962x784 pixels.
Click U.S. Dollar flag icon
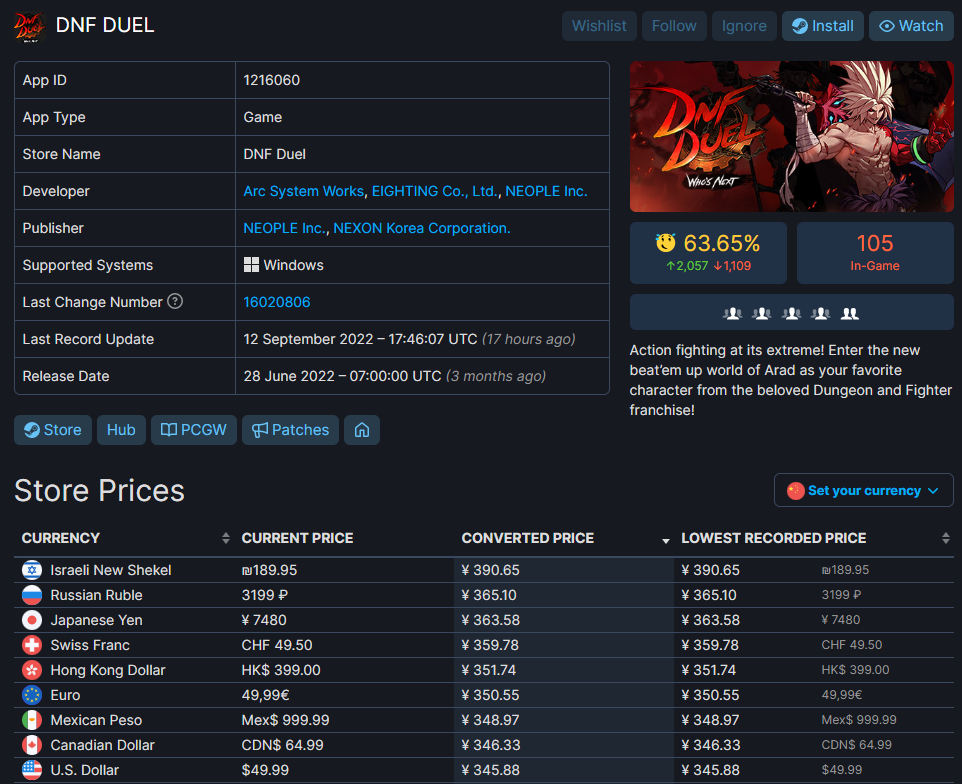(x=32, y=770)
